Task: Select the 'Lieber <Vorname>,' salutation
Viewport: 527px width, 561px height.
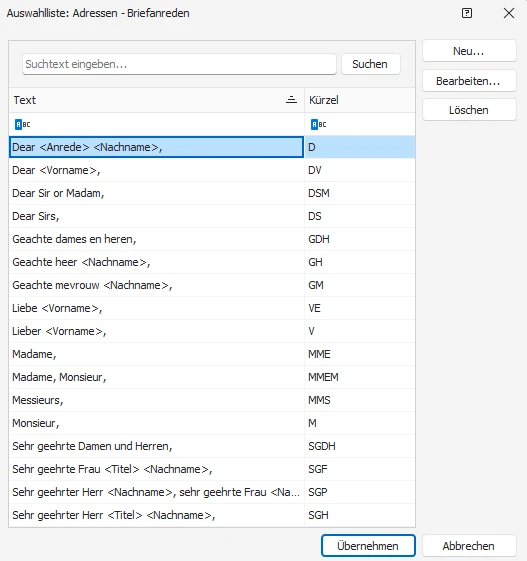Action: (x=212, y=331)
